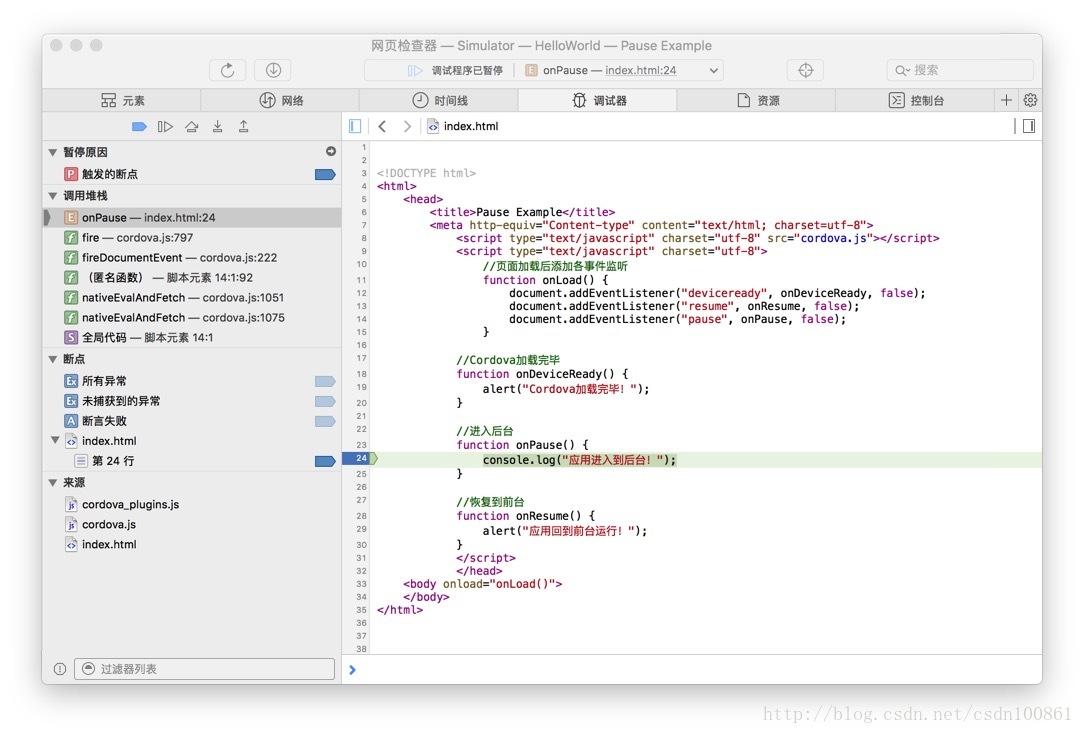Image resolution: width=1084 pixels, height=734 pixels.
Task: Toggle 断言失败 breakpoint
Action: coord(325,422)
